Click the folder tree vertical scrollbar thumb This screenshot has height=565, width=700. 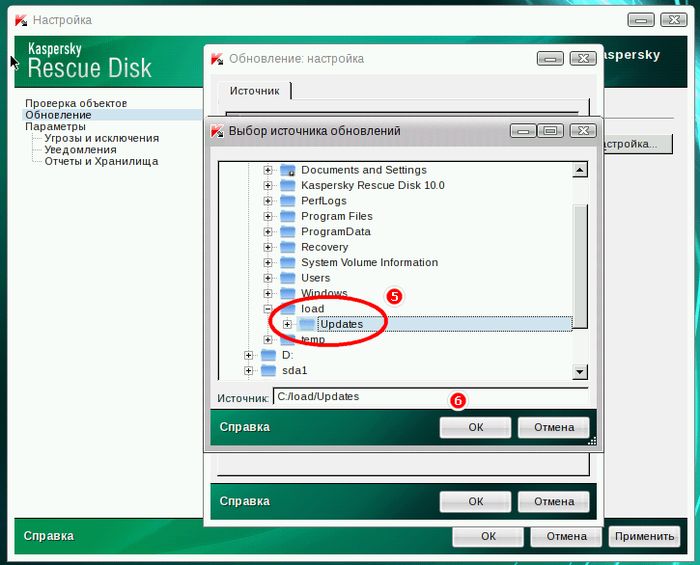[579, 266]
